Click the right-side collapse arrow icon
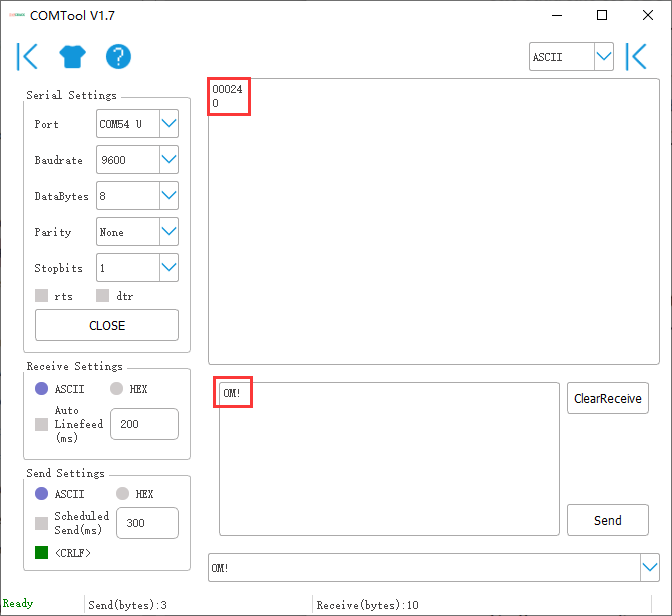Viewport: 672px width, 616px height. (636, 56)
